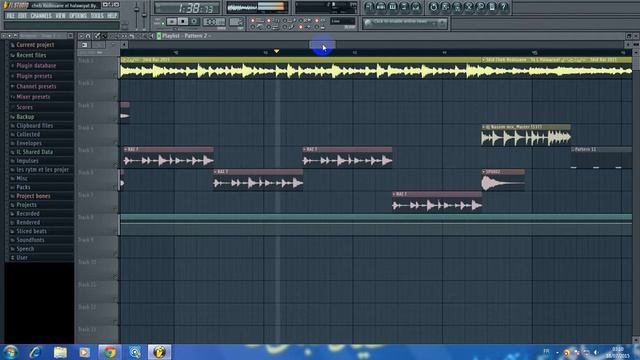
Task: Open the piano roll shortcut icon
Action: pos(393,7)
